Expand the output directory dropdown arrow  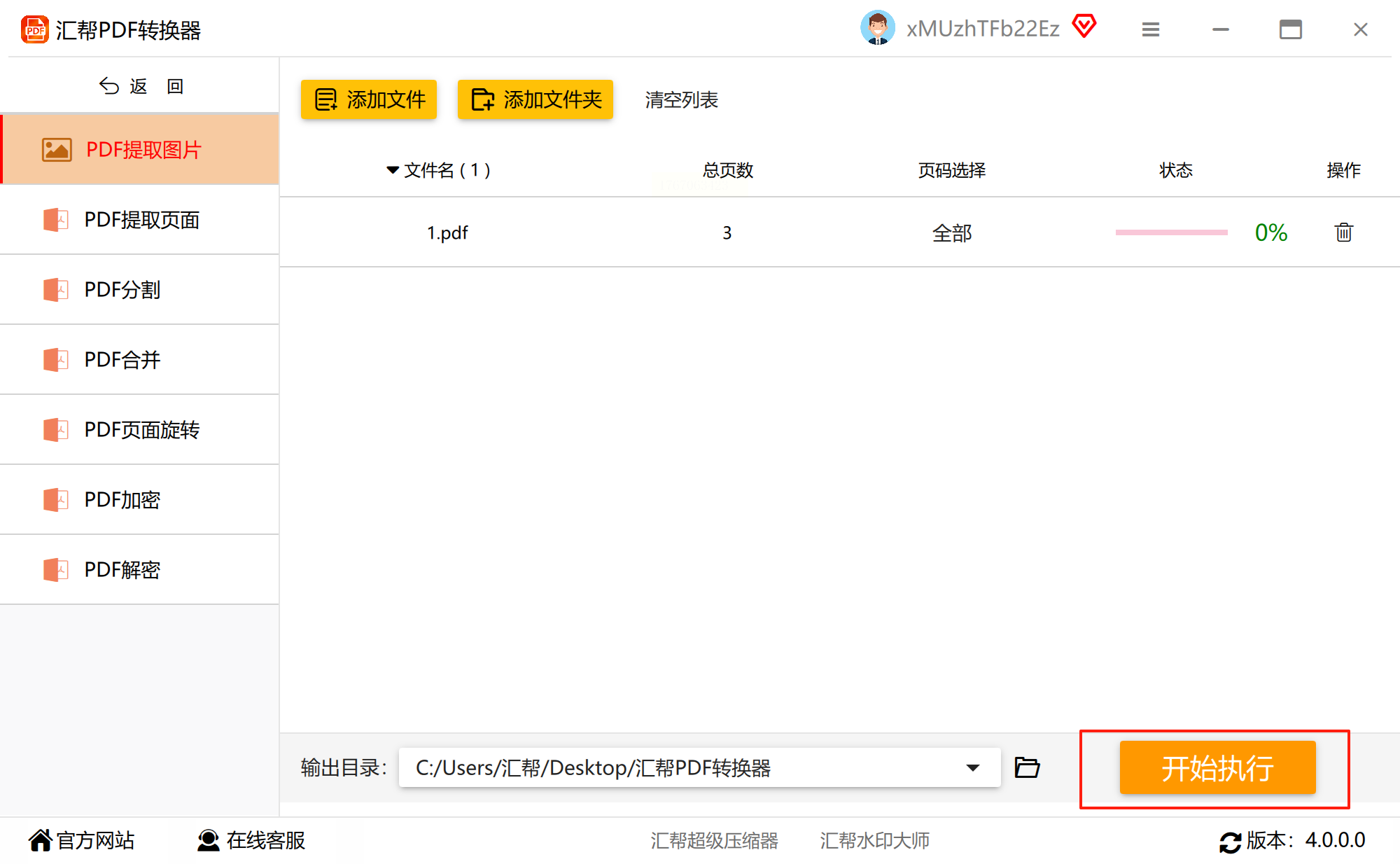pos(972,768)
